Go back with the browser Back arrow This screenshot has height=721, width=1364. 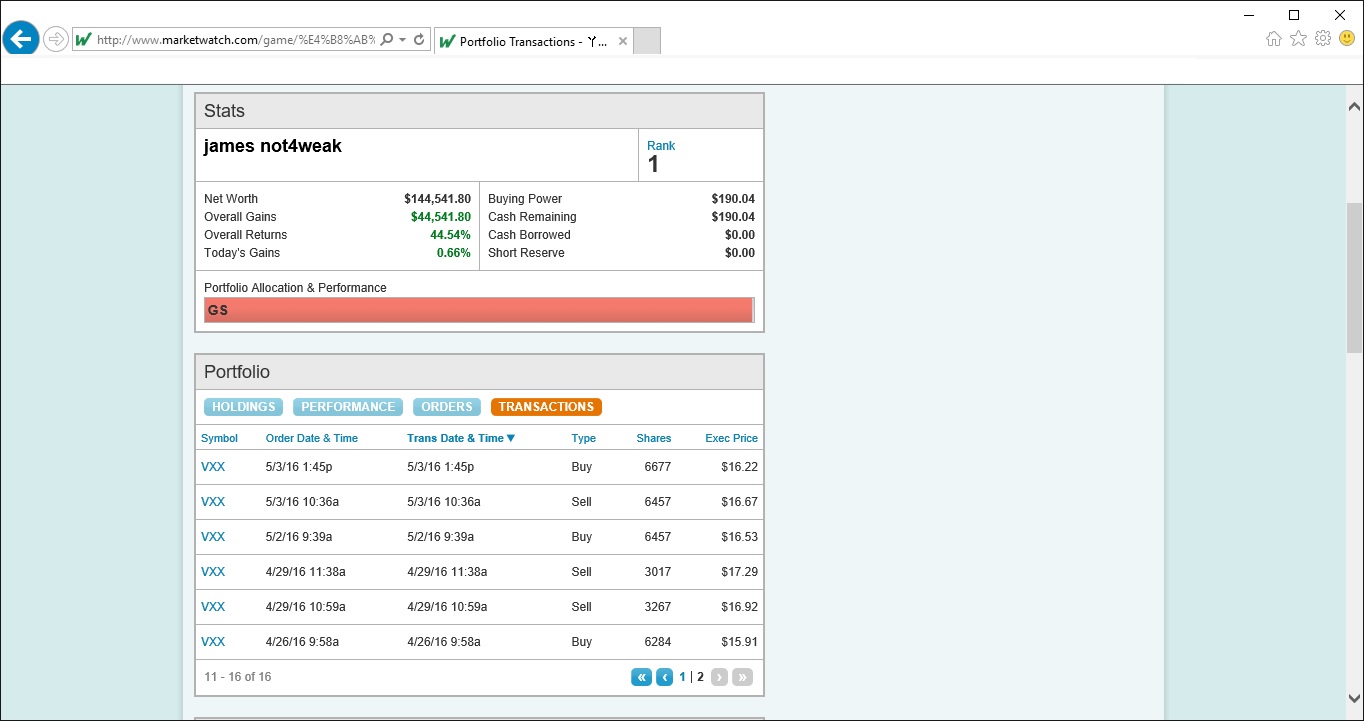tap(21, 40)
